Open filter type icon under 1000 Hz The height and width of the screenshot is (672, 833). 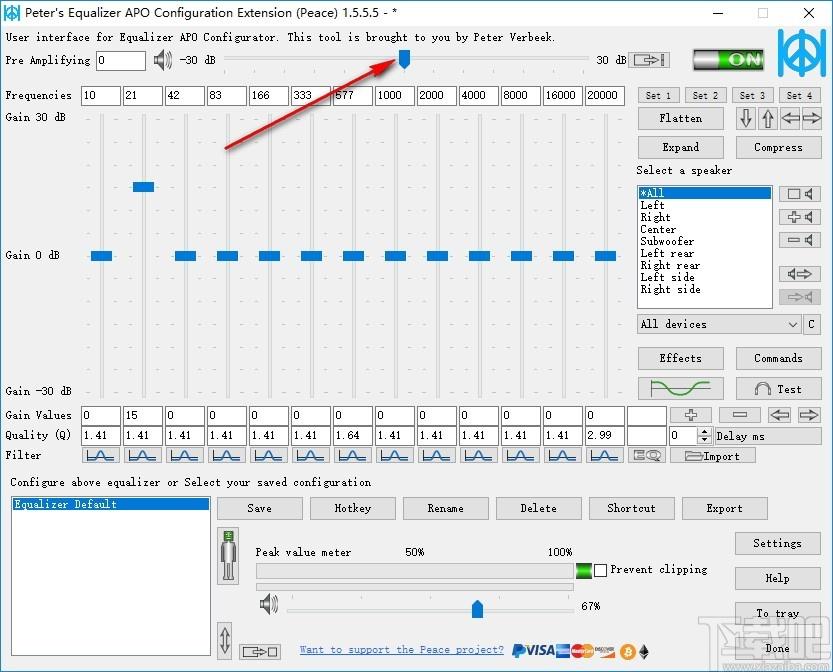[394, 455]
